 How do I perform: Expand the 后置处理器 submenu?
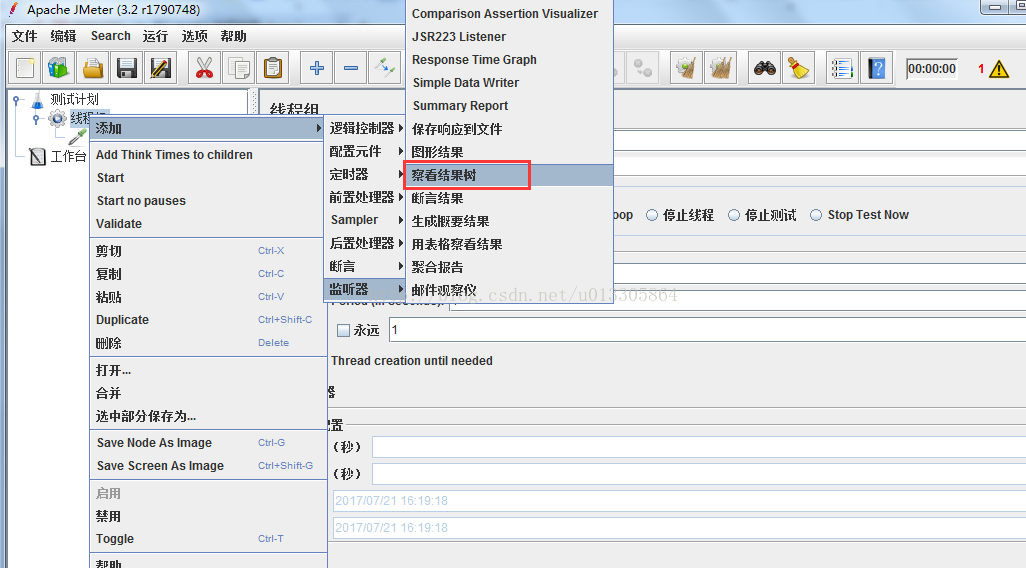coord(365,243)
